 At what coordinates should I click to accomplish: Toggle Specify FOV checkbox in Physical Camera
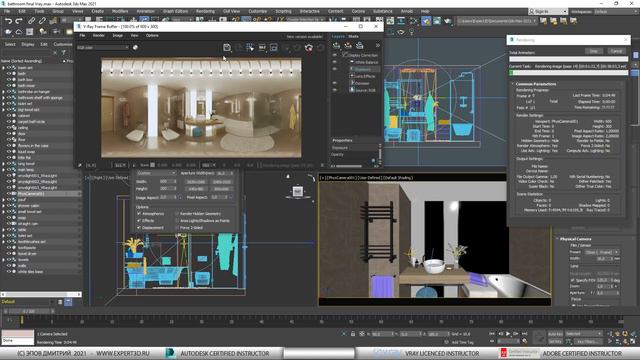coord(572,280)
